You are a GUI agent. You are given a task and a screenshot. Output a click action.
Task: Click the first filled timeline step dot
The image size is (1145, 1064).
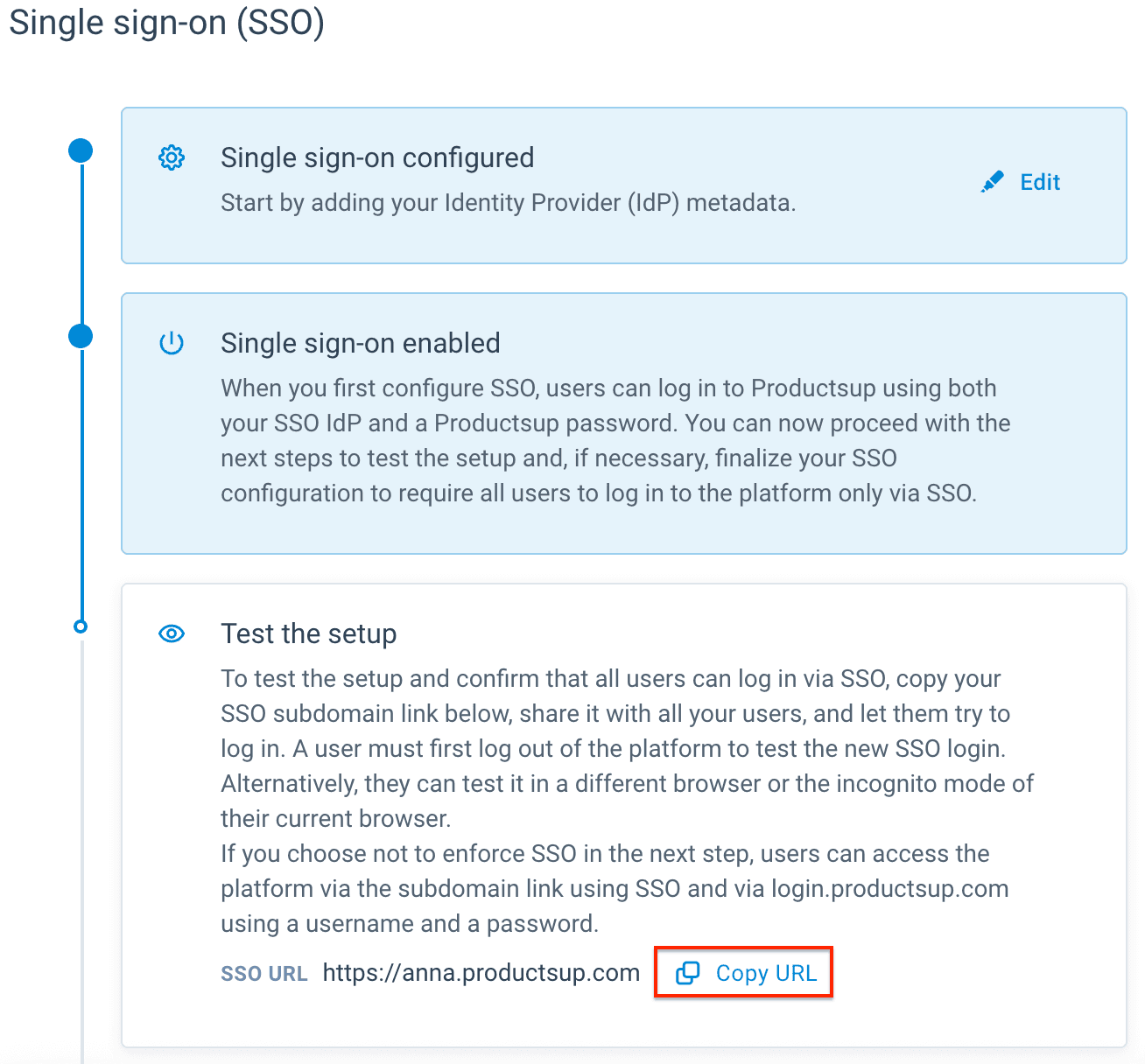tap(81, 150)
